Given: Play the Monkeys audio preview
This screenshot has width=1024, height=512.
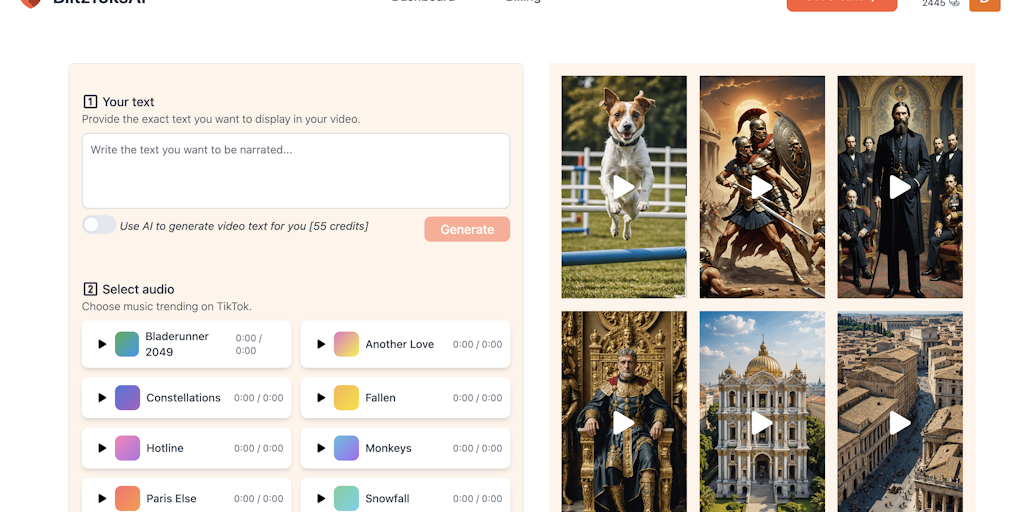Looking at the screenshot, I should (x=321, y=448).
